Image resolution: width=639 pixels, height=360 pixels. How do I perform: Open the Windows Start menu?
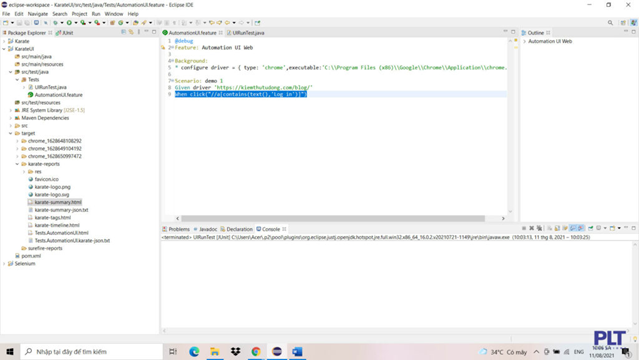[x=10, y=351]
